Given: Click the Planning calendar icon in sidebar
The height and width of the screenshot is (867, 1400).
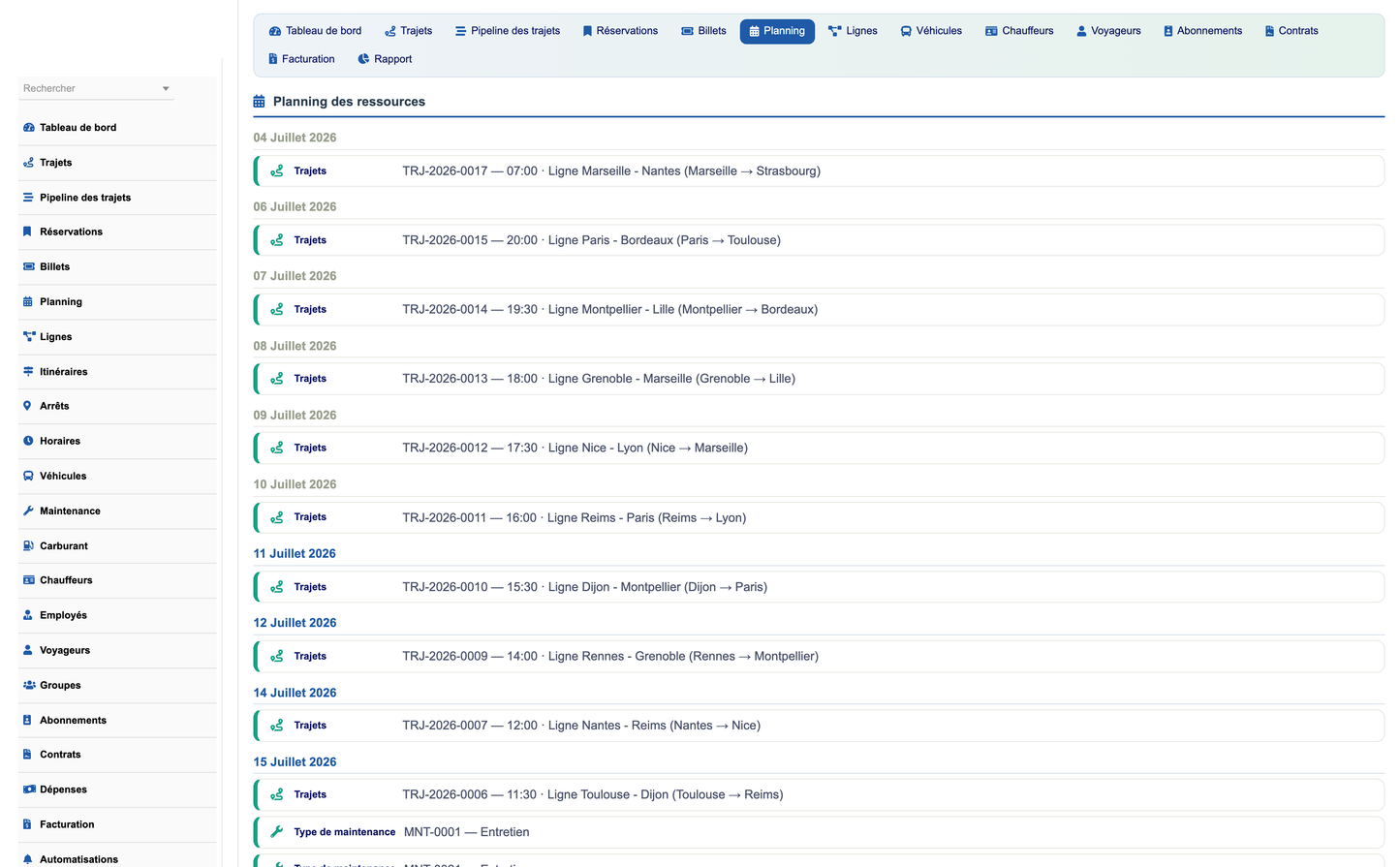Looking at the screenshot, I should (28, 302).
